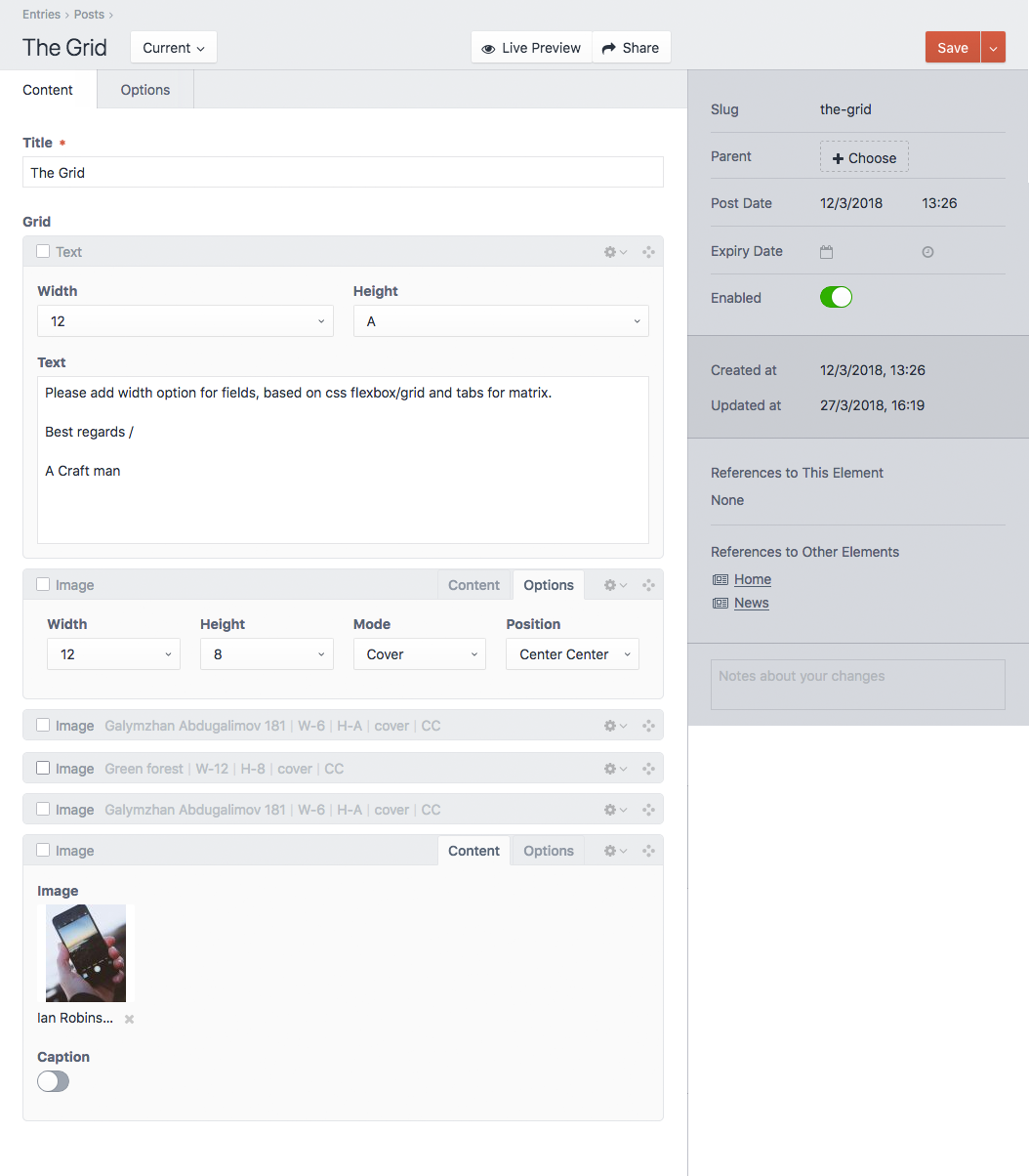
Task: Disable the Enabled switch
Action: point(836,297)
